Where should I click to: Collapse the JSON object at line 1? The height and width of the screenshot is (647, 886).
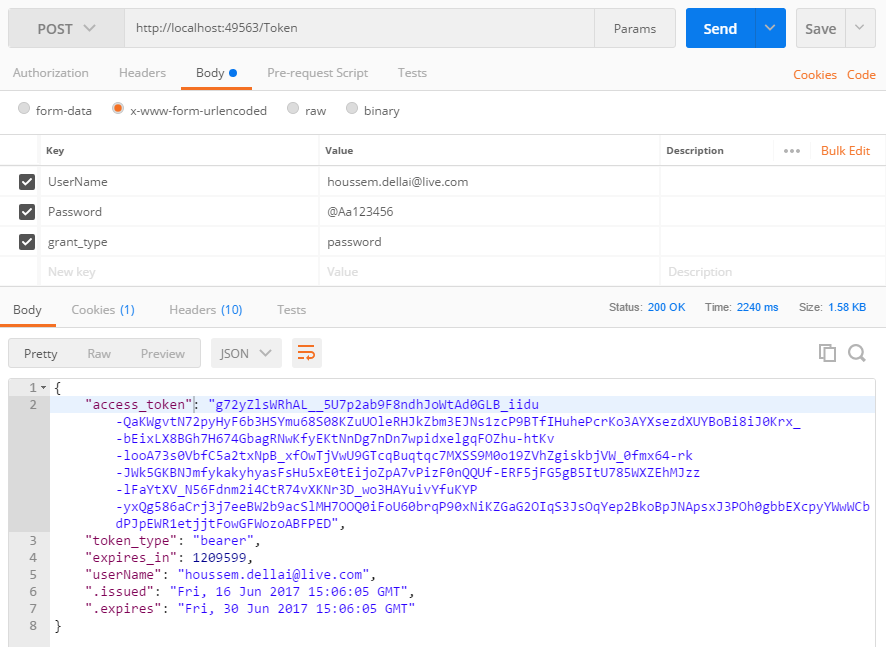[44, 387]
